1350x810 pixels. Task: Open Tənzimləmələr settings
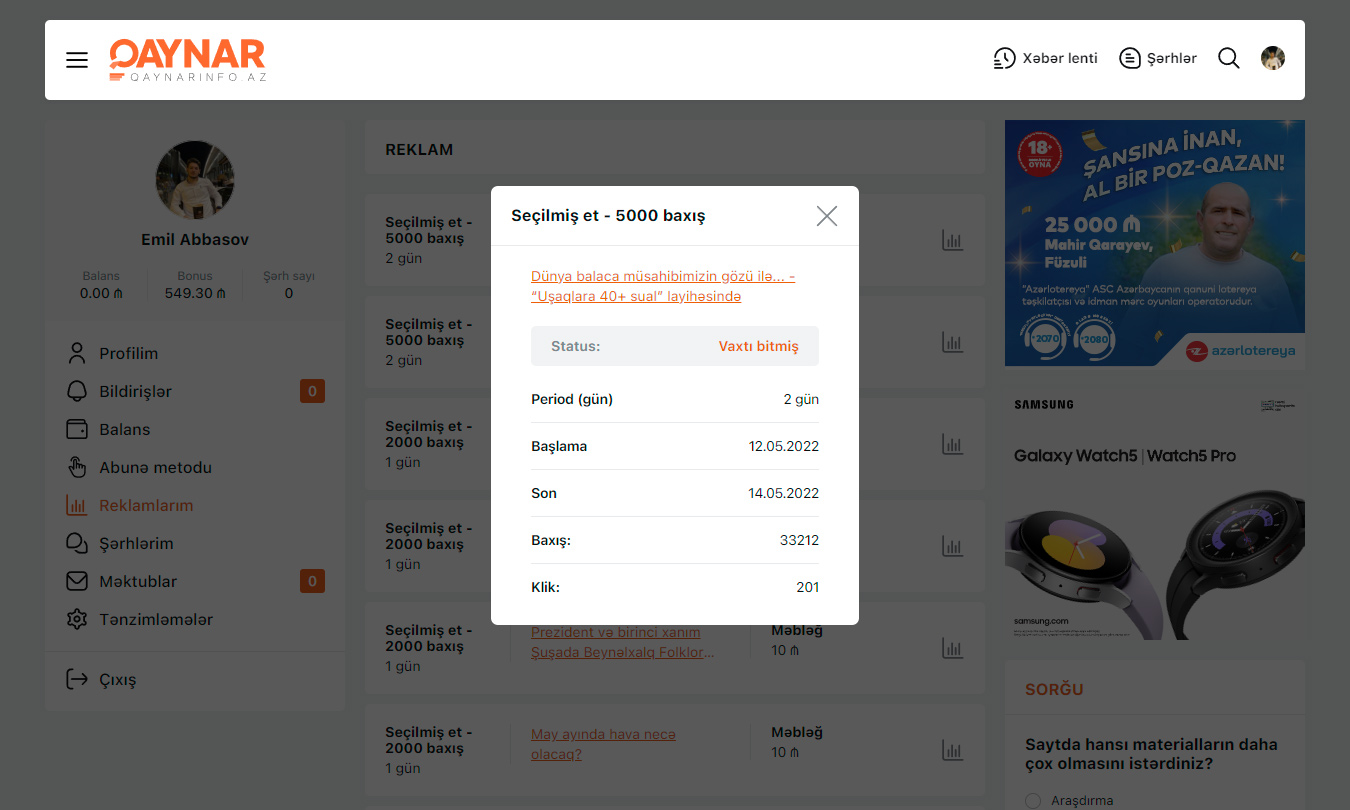coord(155,619)
